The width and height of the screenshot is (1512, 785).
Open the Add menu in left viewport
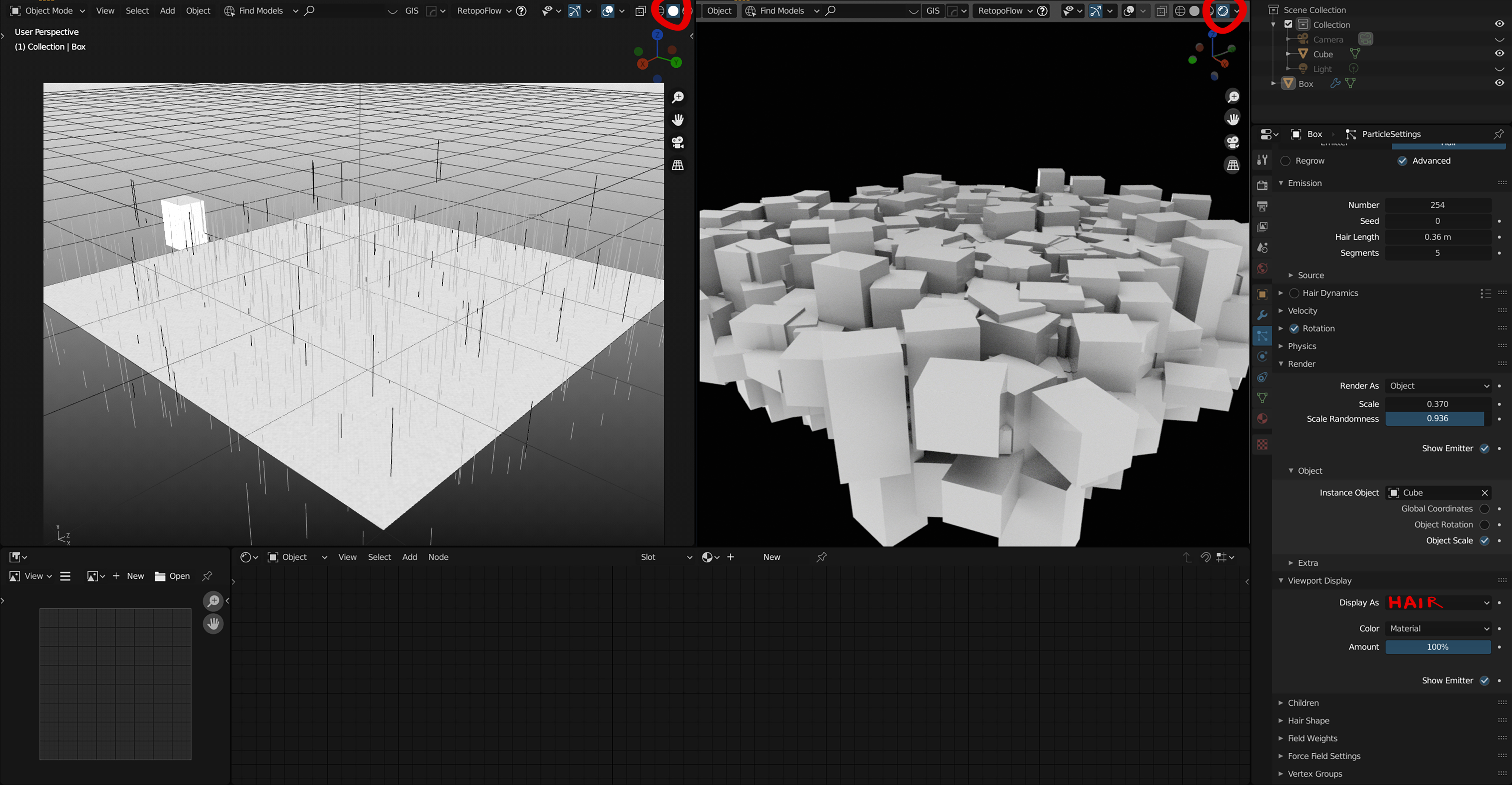click(167, 11)
